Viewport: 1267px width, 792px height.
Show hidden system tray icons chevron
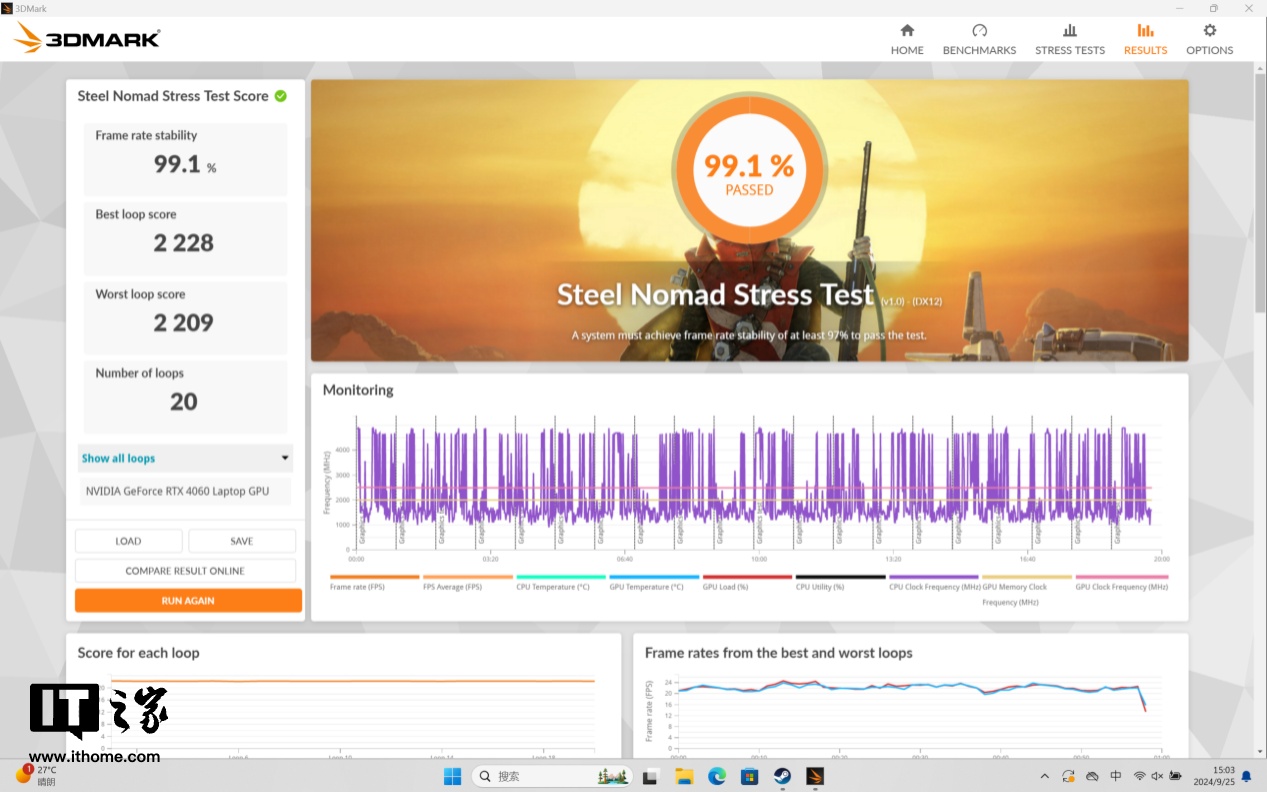click(x=1045, y=776)
